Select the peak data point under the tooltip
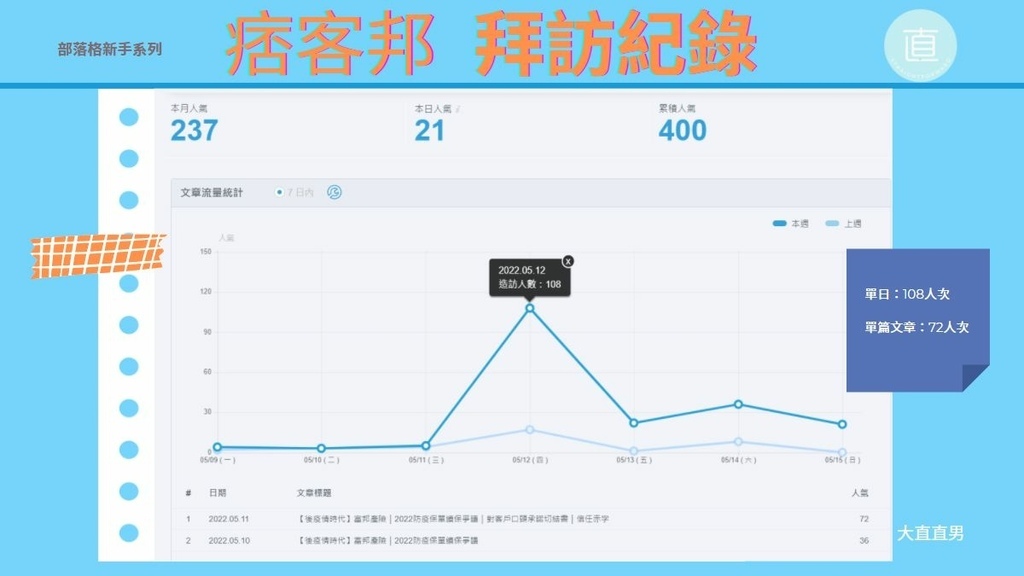The height and width of the screenshot is (576, 1024). (x=530, y=308)
